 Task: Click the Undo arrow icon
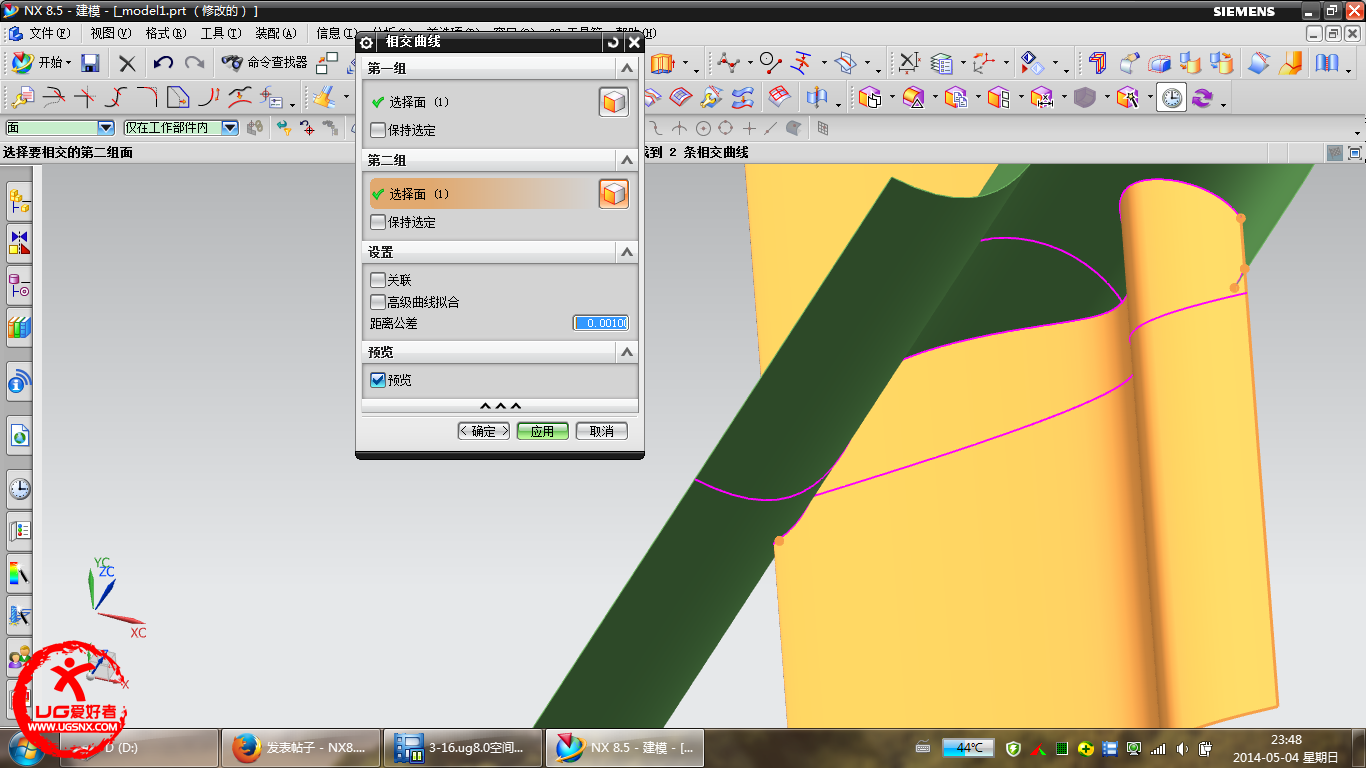click(x=163, y=63)
